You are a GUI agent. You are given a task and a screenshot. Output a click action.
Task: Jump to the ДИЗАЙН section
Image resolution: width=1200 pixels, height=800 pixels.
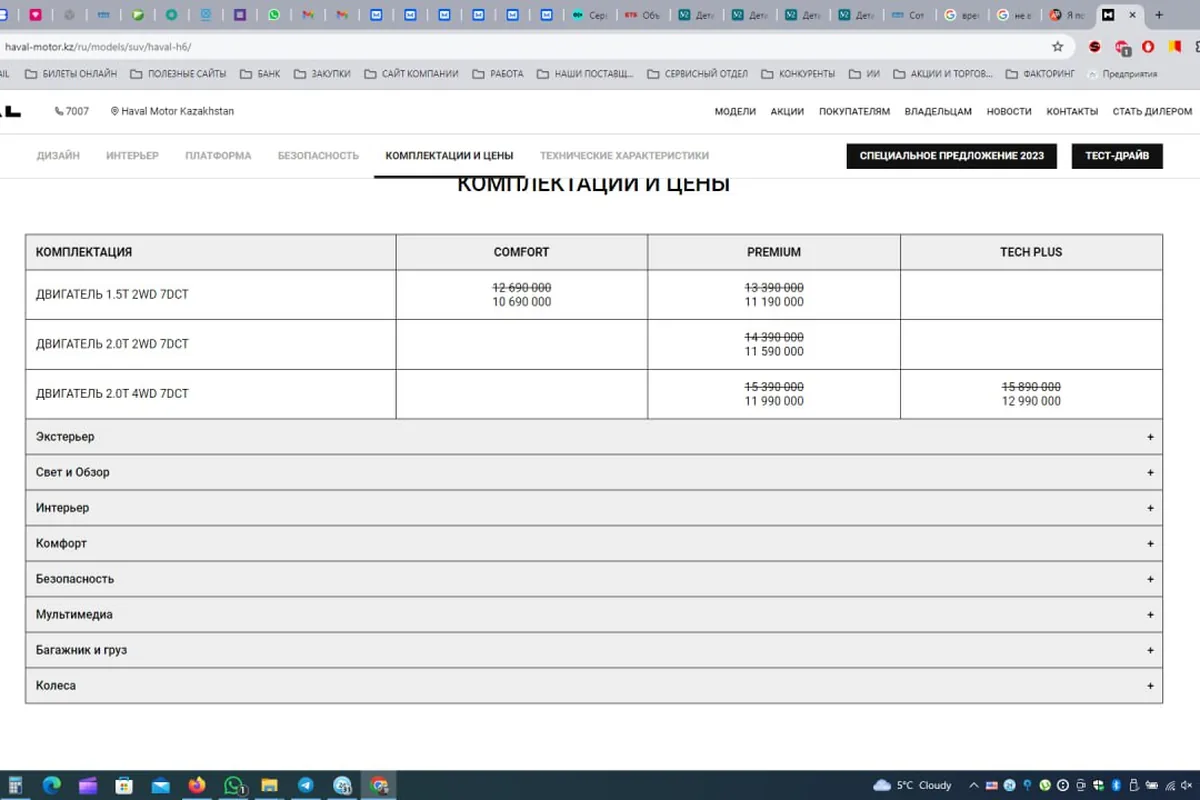point(58,156)
